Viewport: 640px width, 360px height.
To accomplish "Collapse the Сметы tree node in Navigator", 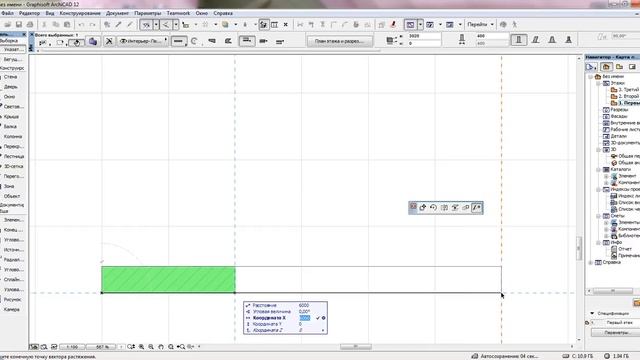I will click(x=598, y=216).
